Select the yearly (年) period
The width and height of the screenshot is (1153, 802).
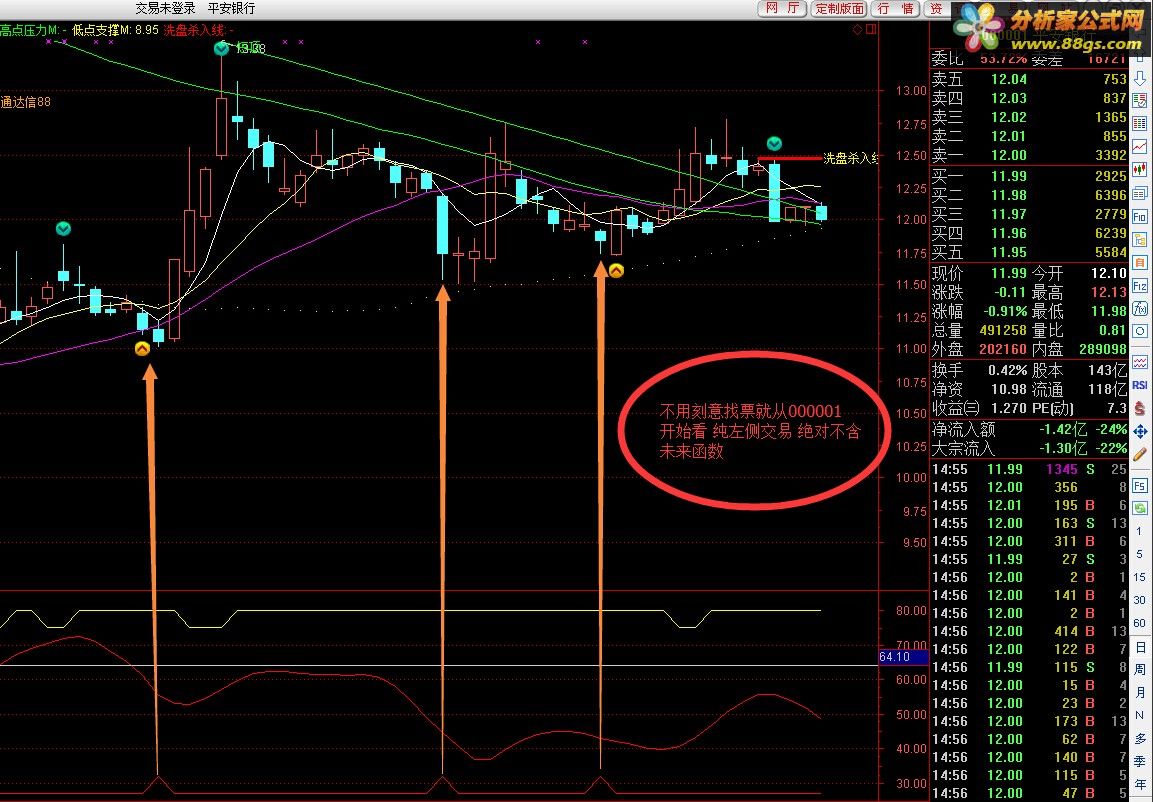point(1140,784)
